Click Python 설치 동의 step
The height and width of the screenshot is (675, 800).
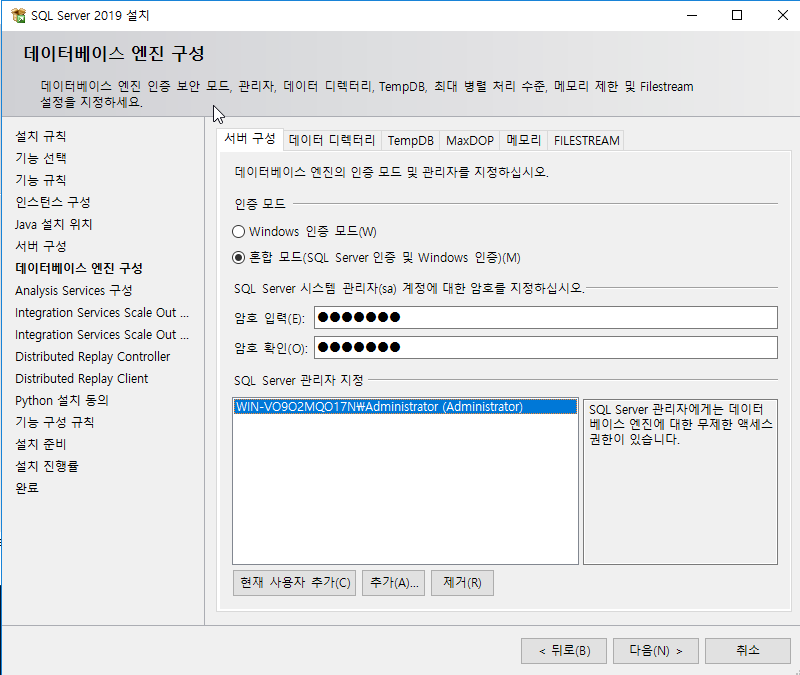(62, 401)
